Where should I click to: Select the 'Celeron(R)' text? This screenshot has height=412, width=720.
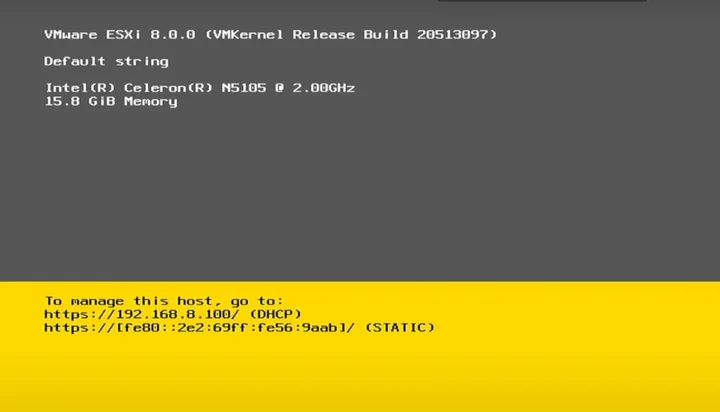pyautogui.click(x=168, y=88)
